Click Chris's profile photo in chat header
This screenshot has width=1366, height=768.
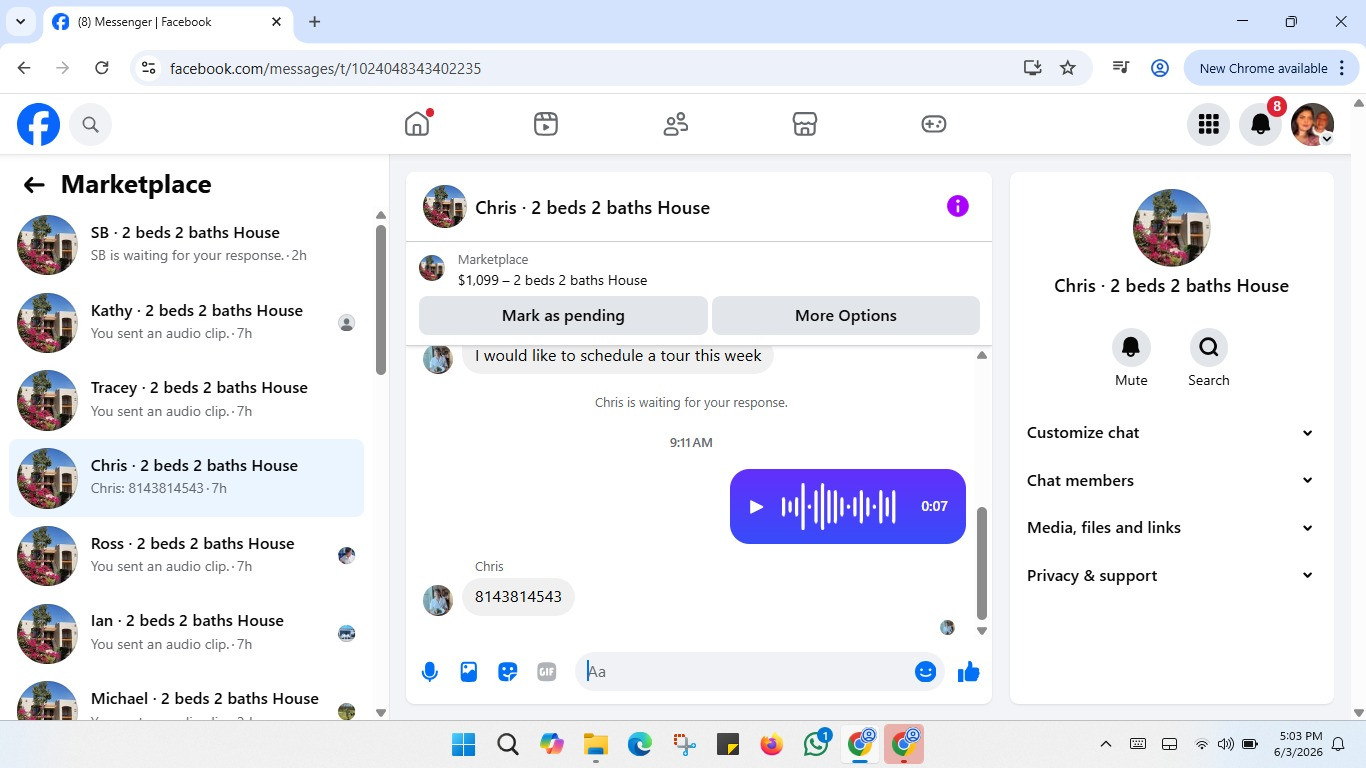445,207
